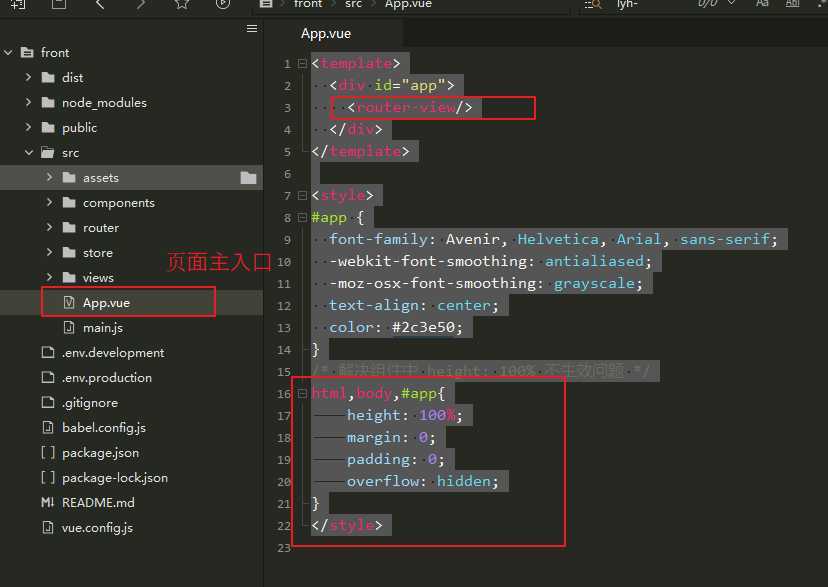Open README.md file name in tree
Image resolution: width=828 pixels, height=587 pixels.
98,503
